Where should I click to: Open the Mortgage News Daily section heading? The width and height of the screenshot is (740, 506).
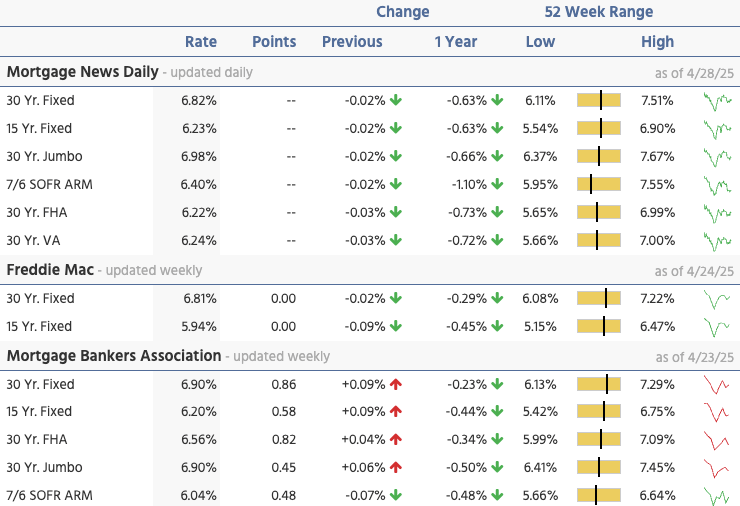[82, 72]
